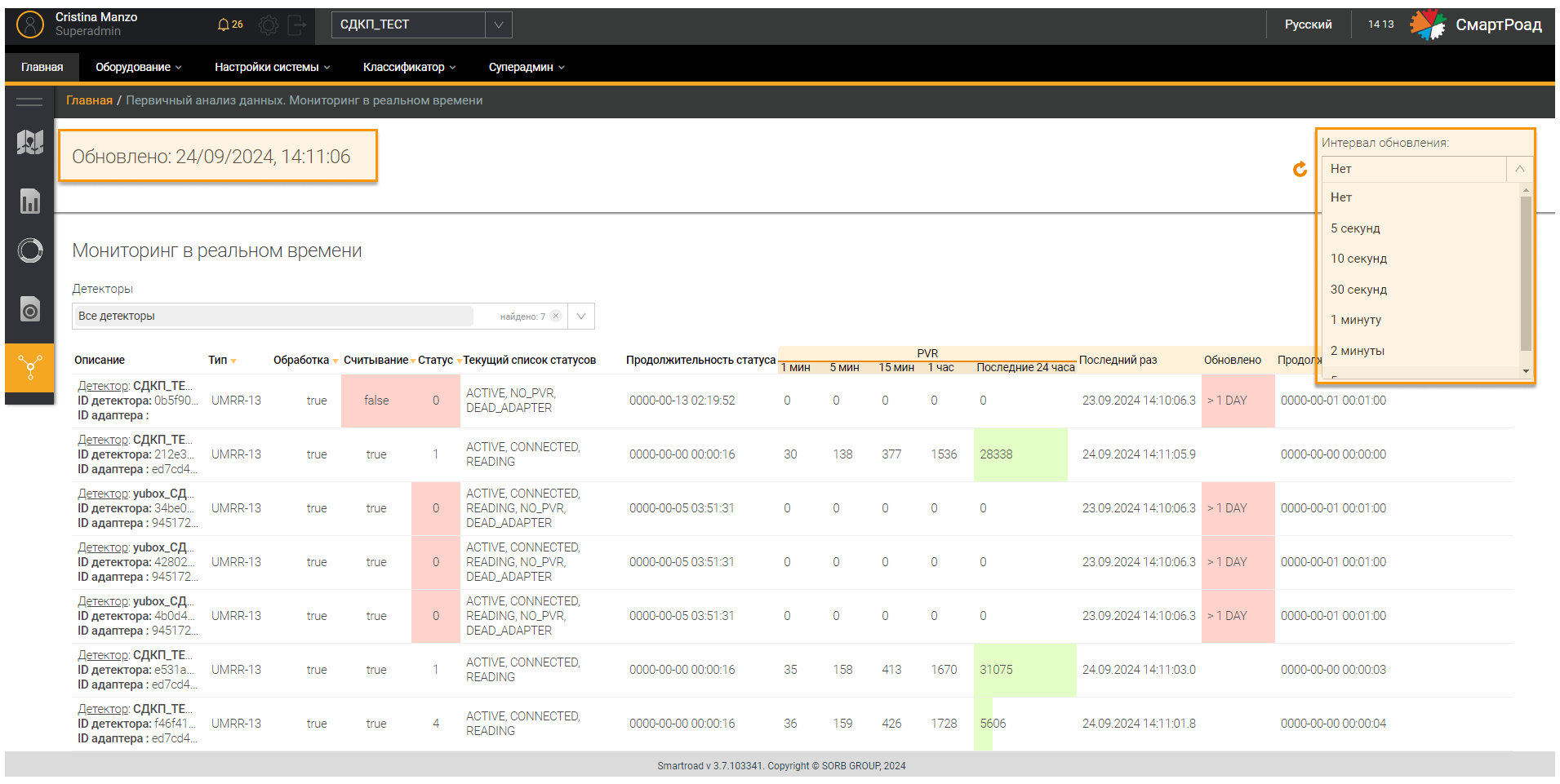The image size is (1560, 784).
Task: Toggle the hamburger sidebar menu
Action: point(29,102)
